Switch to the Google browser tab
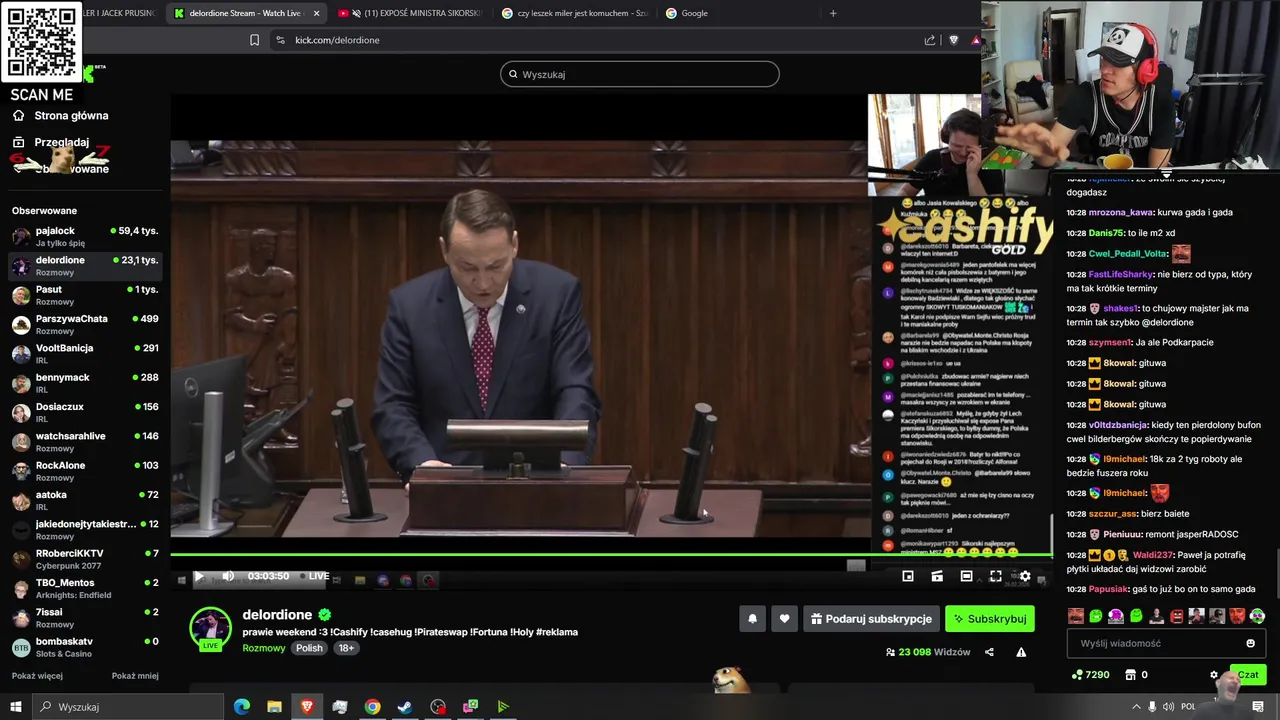The image size is (1280, 720). [x=738, y=13]
